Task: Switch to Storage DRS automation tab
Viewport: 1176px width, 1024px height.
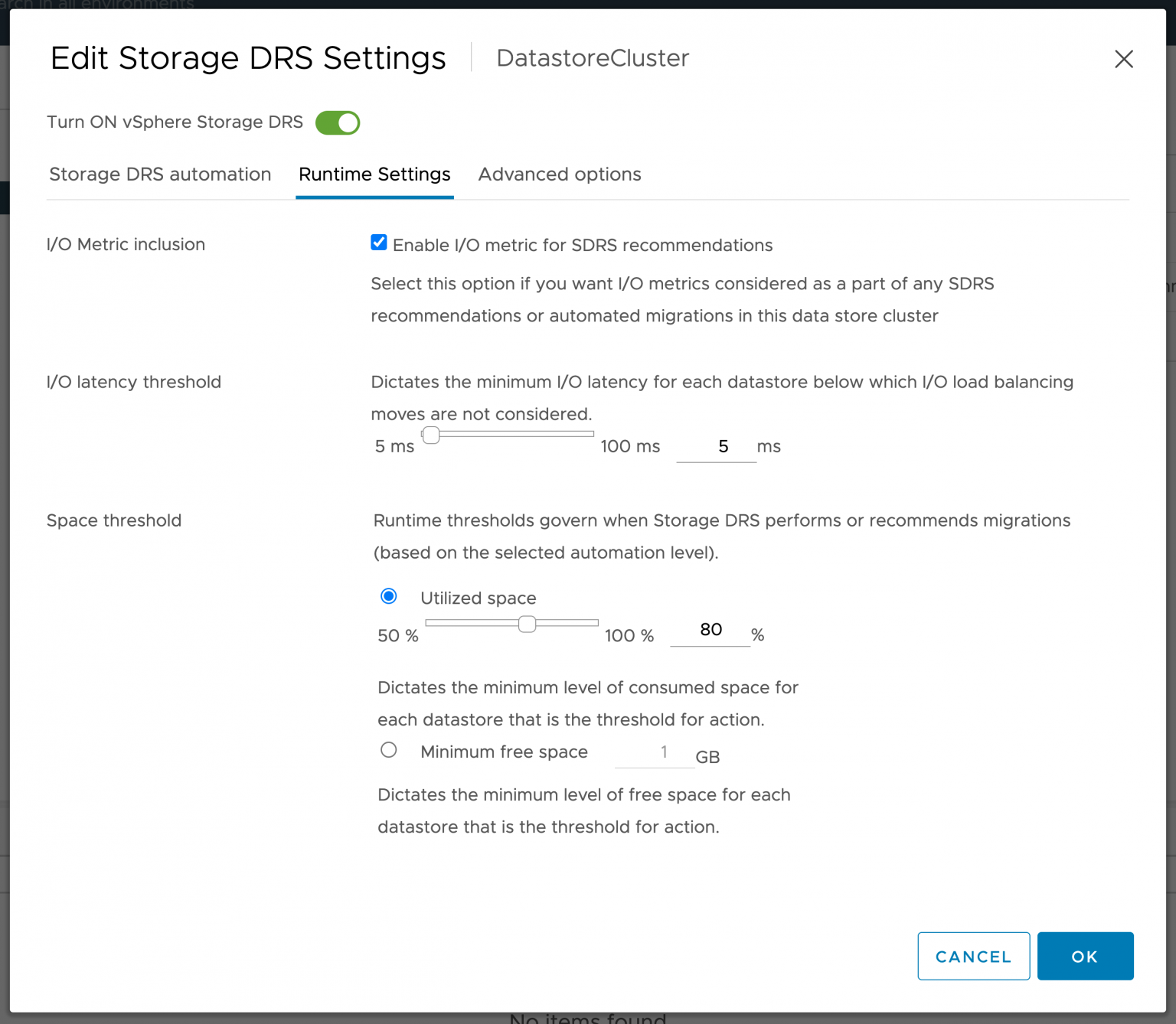Action: pos(160,174)
